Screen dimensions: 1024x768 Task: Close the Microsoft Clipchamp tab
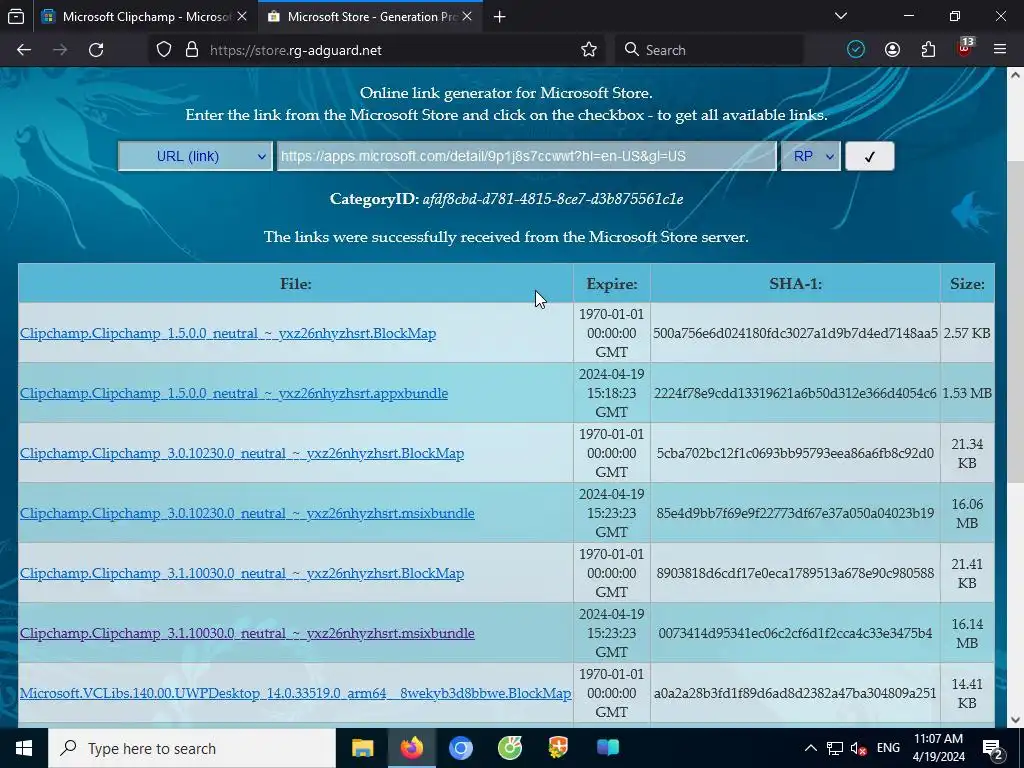[242, 17]
